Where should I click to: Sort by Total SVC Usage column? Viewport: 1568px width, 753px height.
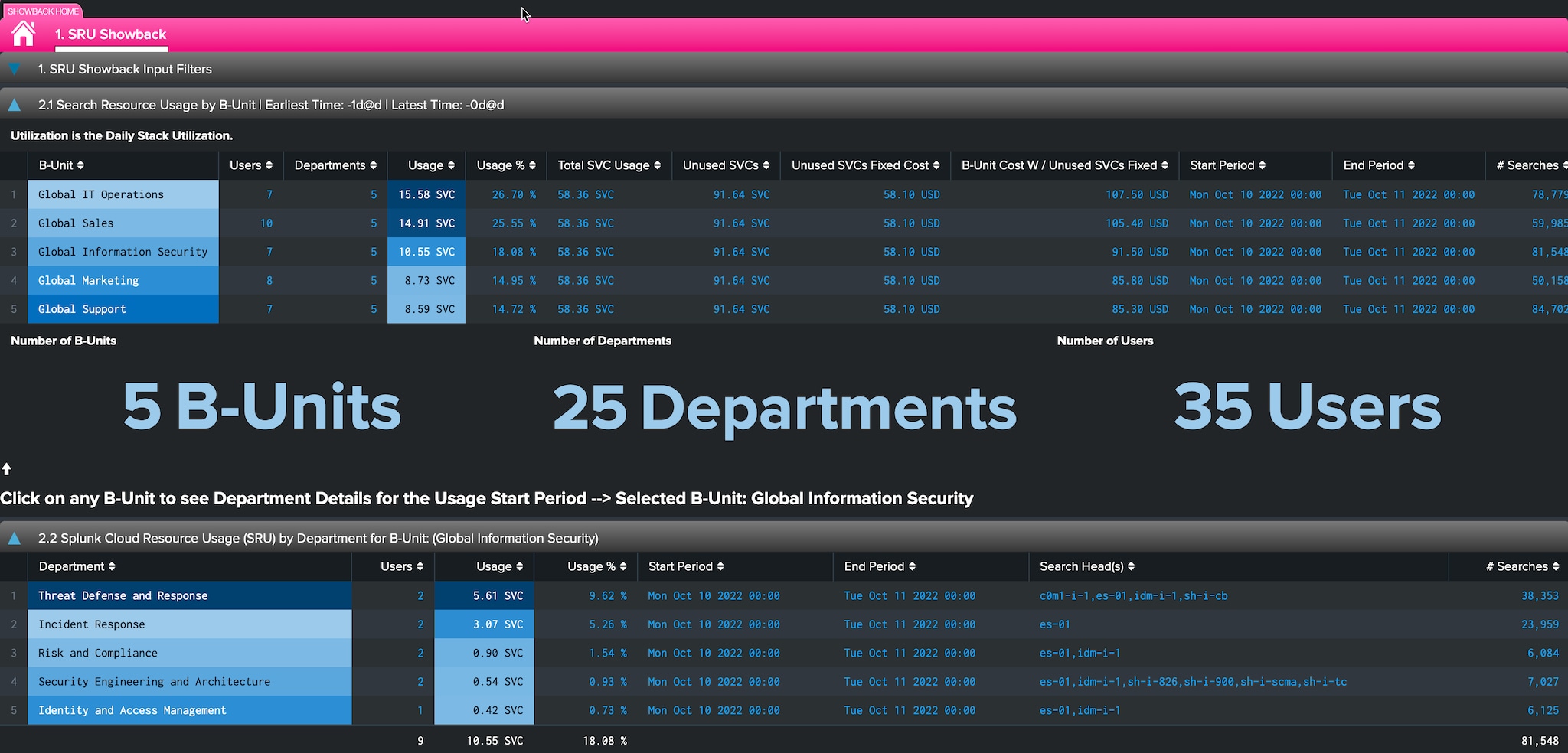coord(609,165)
